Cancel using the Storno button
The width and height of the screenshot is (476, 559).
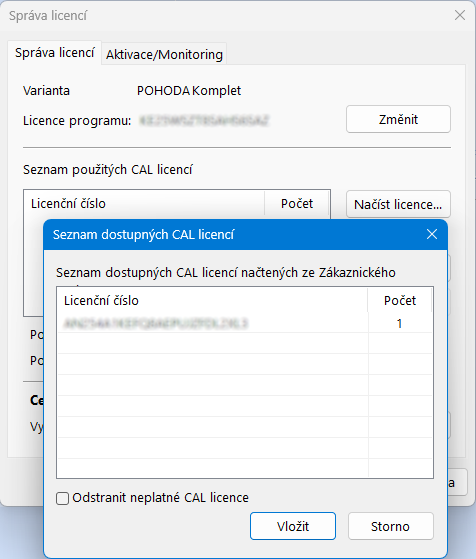click(x=390, y=526)
